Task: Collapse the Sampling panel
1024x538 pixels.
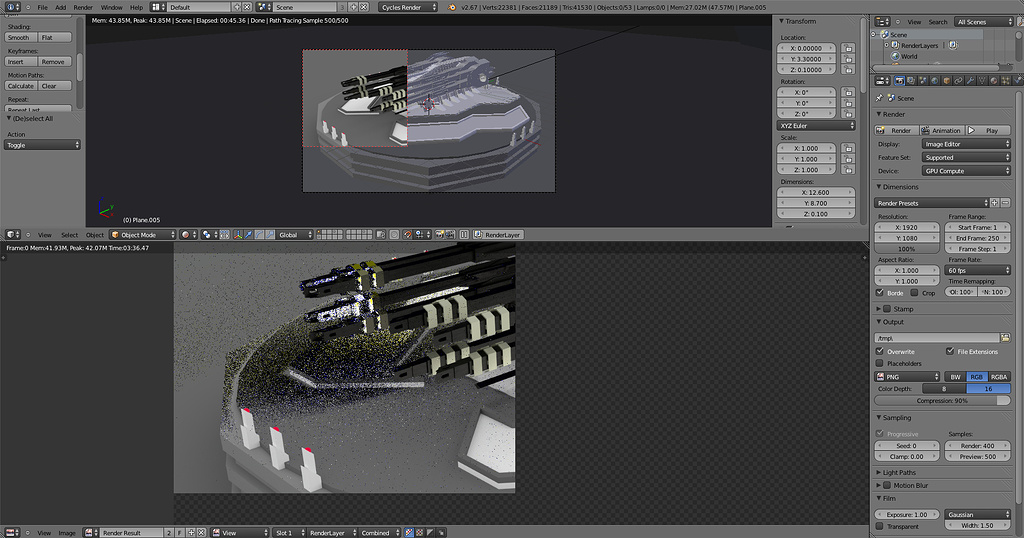Action: [x=879, y=417]
